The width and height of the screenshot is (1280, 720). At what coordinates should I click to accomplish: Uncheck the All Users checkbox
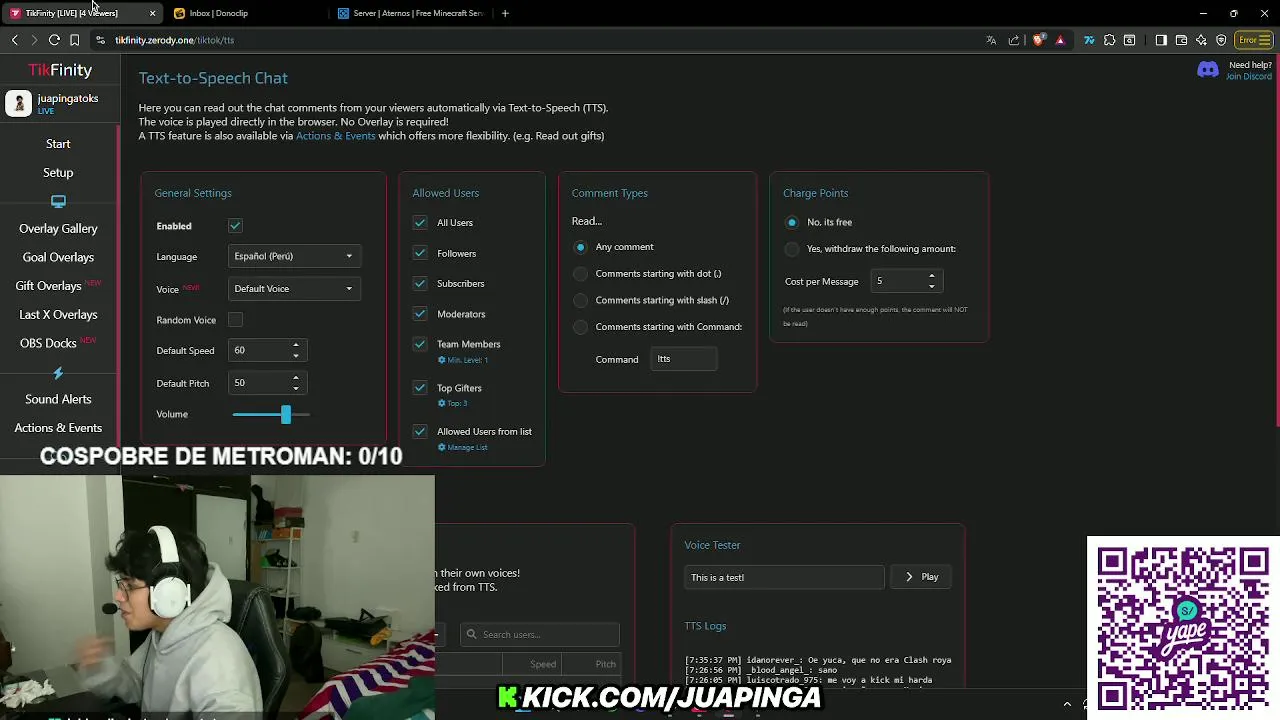tap(420, 223)
